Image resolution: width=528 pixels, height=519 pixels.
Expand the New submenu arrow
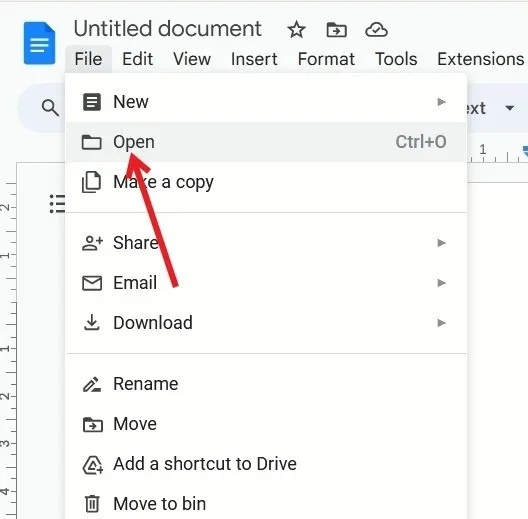[441, 102]
